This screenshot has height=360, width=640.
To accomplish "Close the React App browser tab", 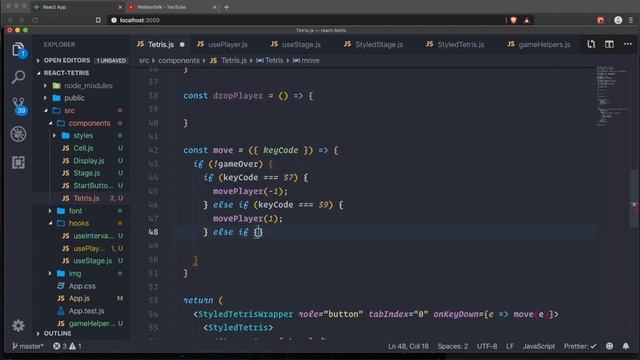I will pyautogui.click(x=120, y=7).
